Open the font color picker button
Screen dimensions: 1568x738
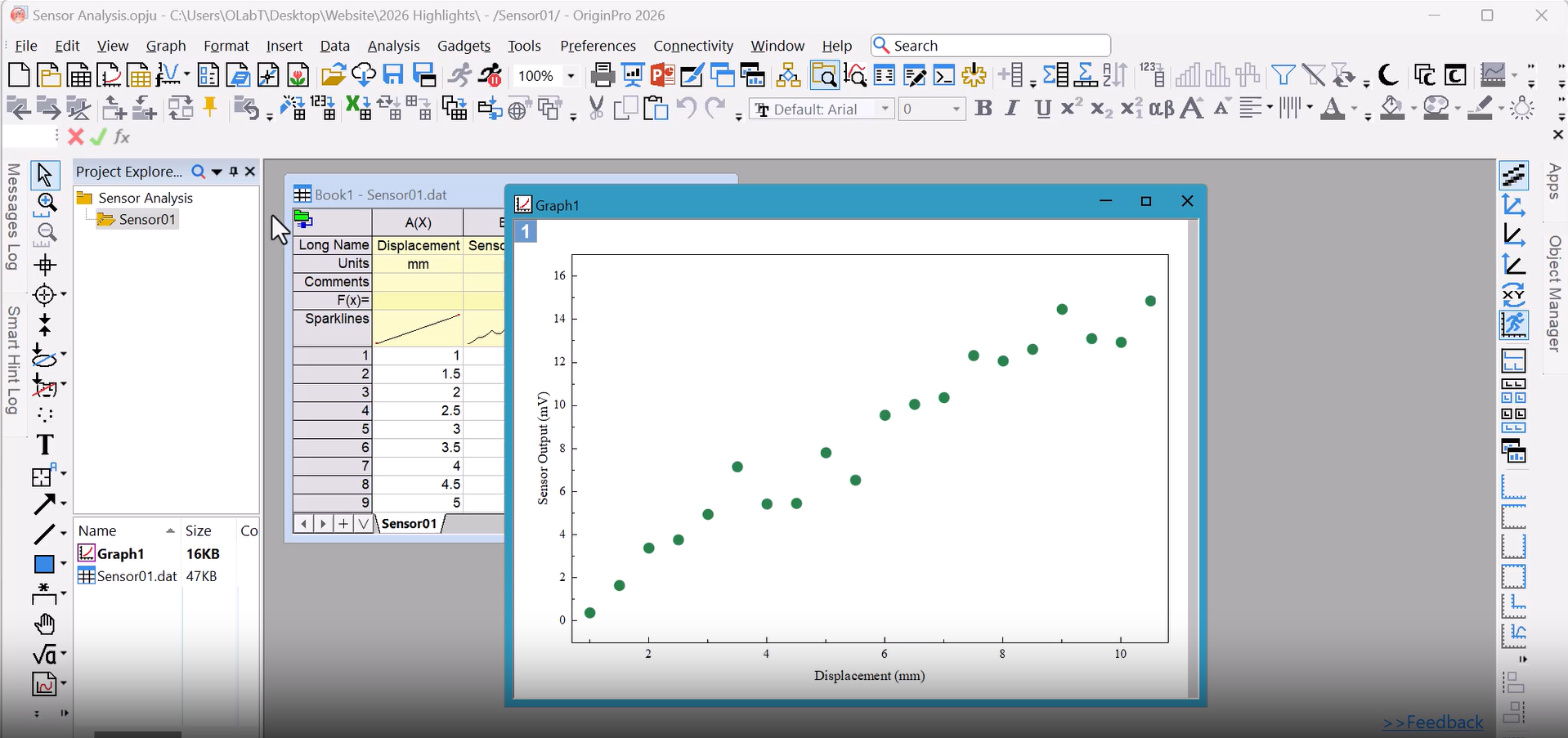coord(1333,109)
